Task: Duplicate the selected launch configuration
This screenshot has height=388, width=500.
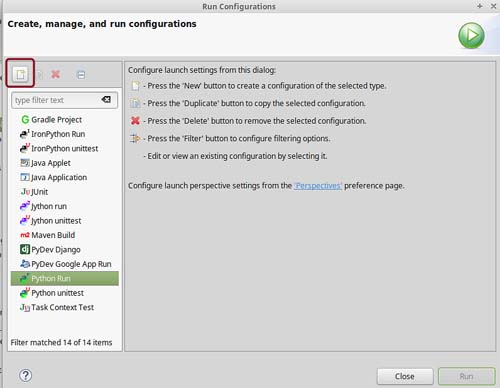Action: click(39, 75)
